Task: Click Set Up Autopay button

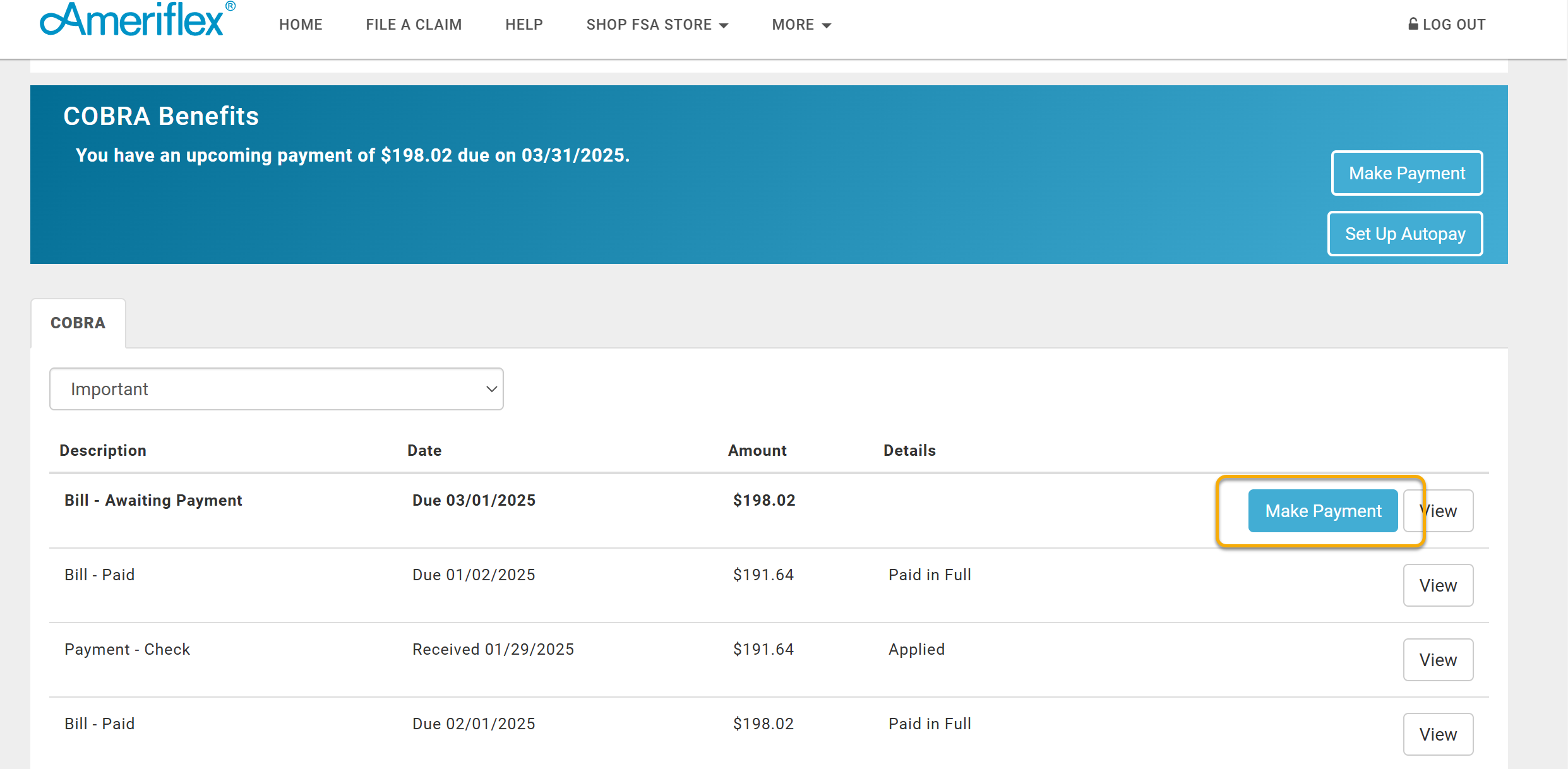Action: (x=1405, y=234)
